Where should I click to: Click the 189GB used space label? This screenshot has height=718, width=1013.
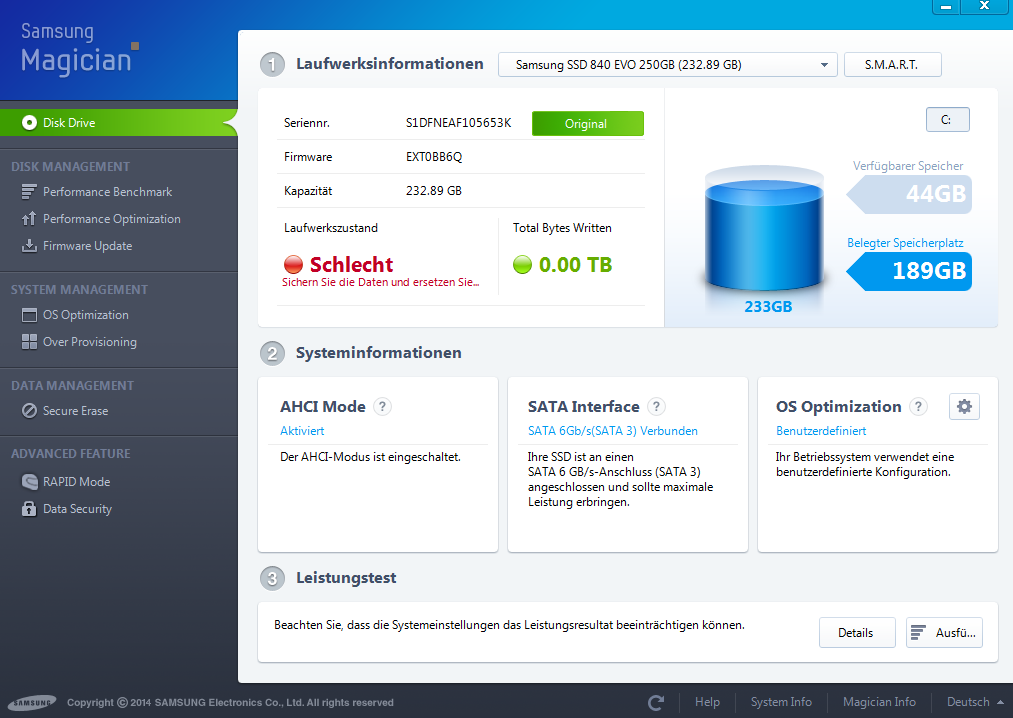pyautogui.click(x=910, y=271)
